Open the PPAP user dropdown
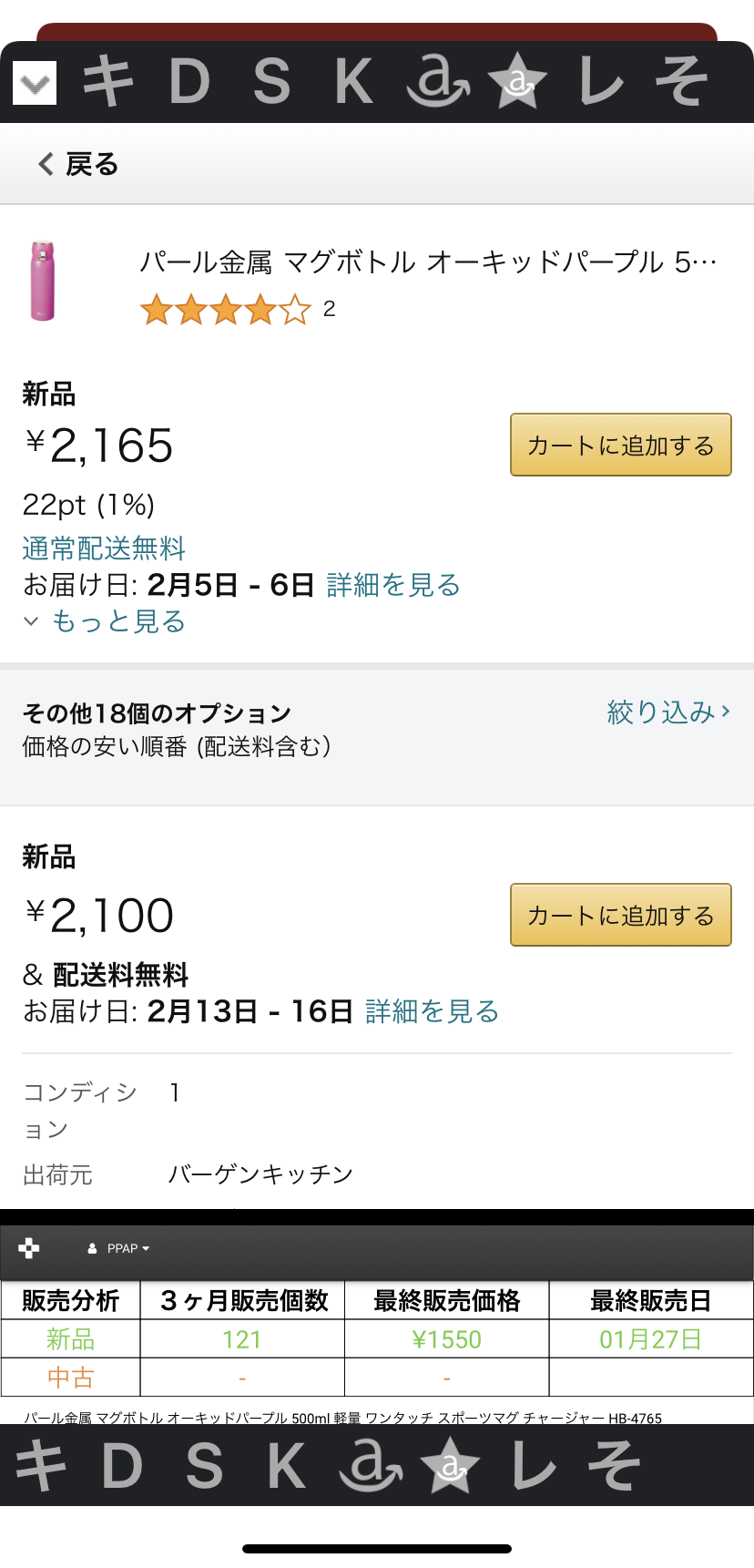 pyautogui.click(x=119, y=1248)
